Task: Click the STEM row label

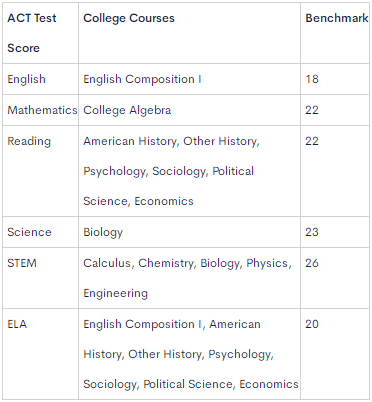Action: pyautogui.click(x=22, y=263)
